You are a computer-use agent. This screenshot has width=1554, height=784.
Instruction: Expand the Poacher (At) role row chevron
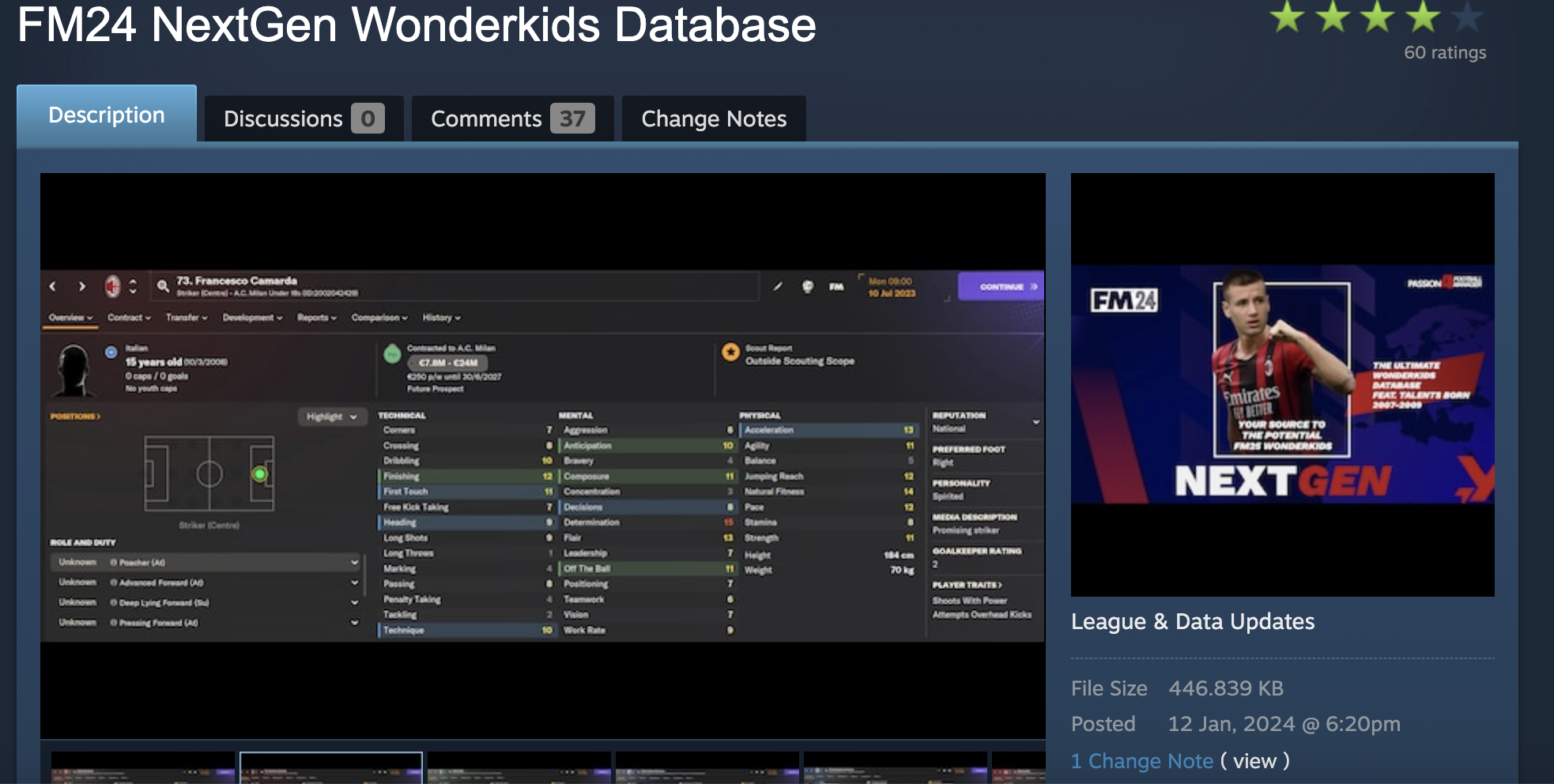[x=354, y=563]
